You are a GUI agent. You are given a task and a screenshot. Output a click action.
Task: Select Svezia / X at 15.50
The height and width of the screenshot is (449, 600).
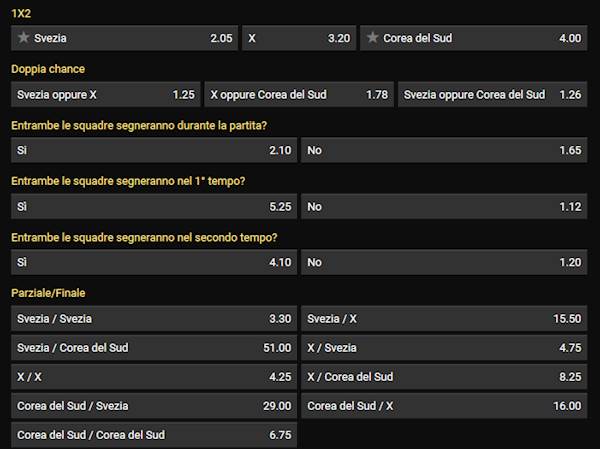tap(444, 319)
